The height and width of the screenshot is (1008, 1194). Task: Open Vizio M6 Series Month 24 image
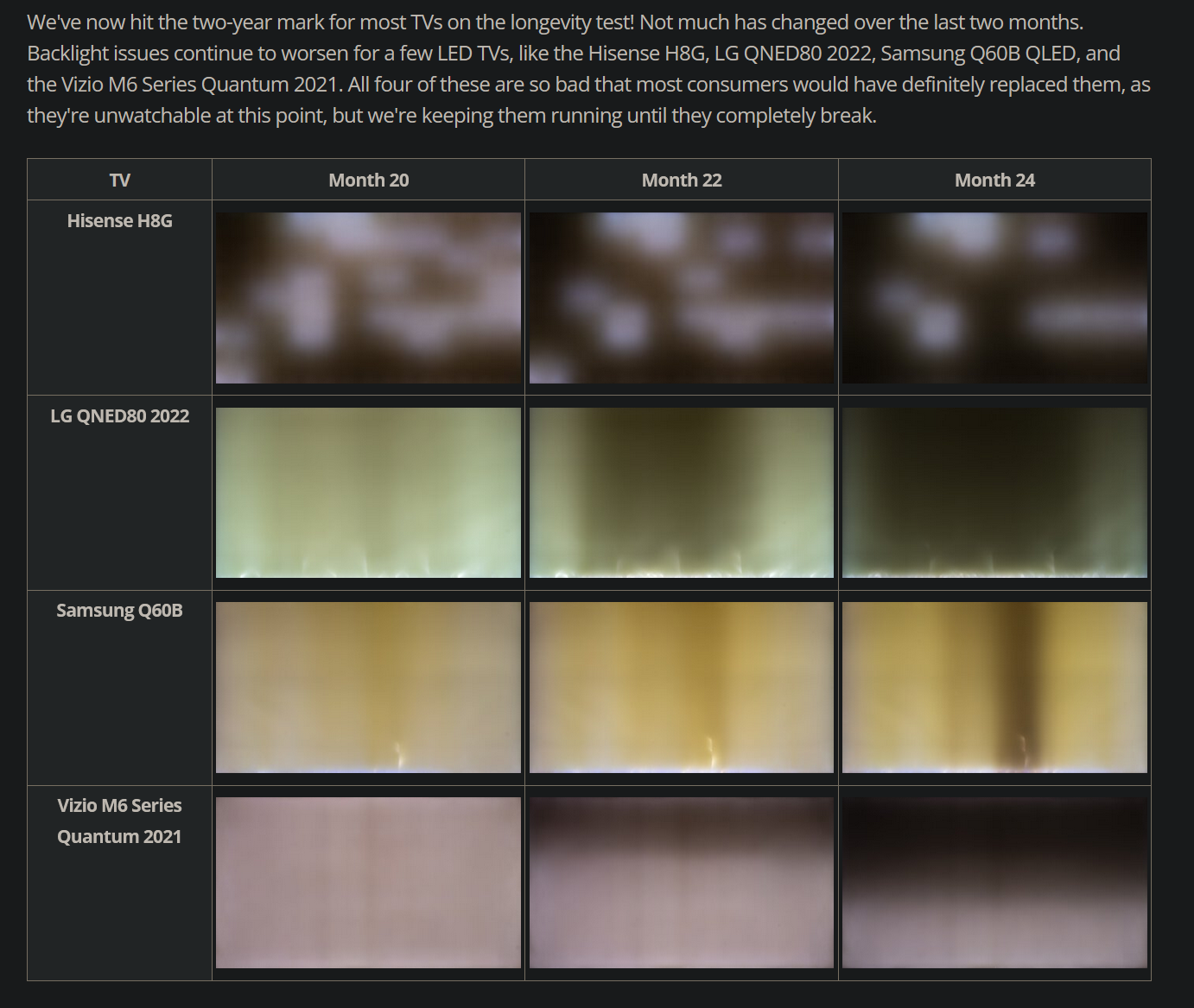994,883
